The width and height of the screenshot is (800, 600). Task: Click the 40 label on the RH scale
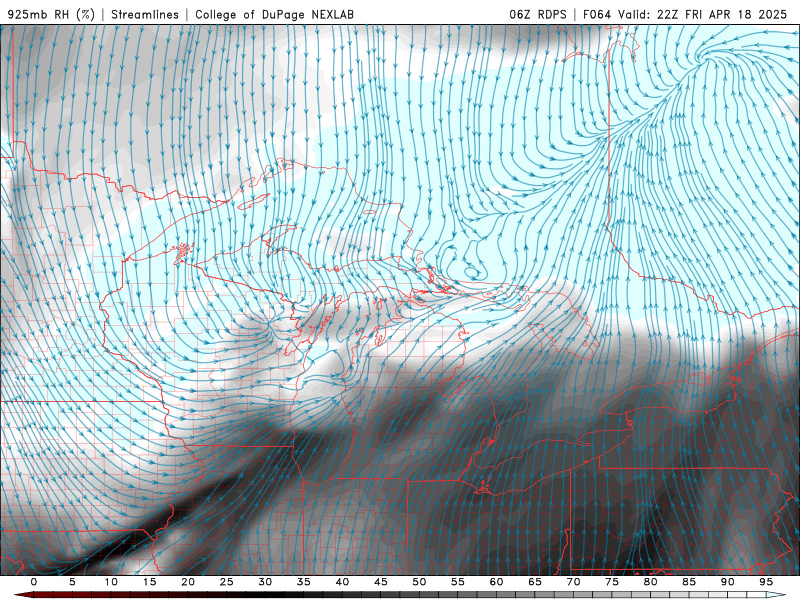pos(342,582)
